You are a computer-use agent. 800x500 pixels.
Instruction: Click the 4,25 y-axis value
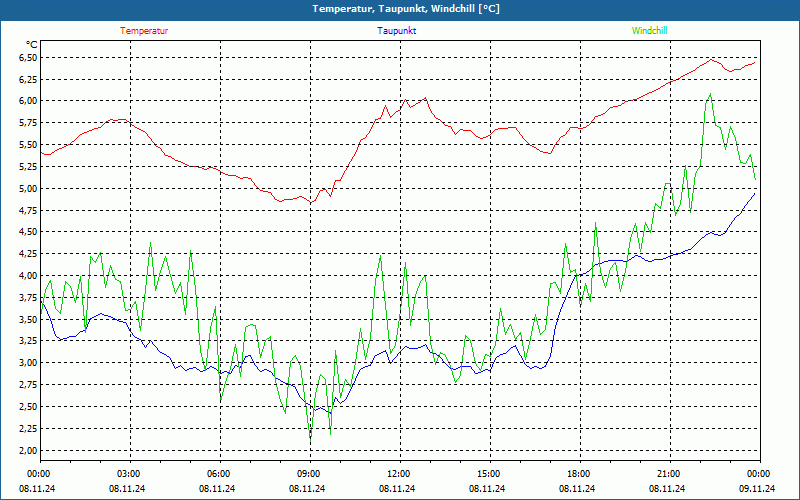28,254
